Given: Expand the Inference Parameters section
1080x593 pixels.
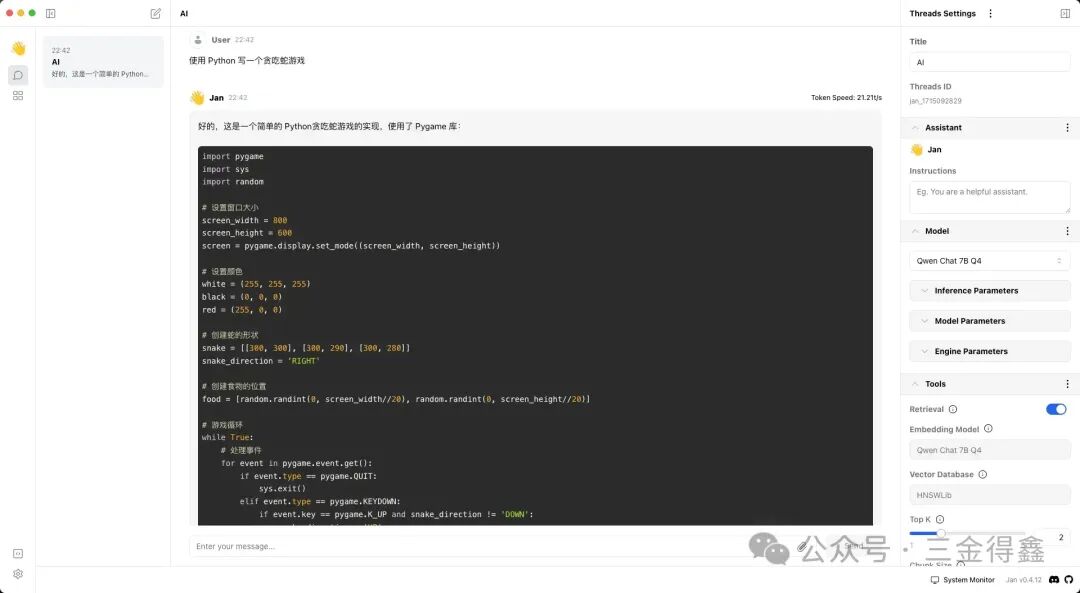Looking at the screenshot, I should [990, 291].
